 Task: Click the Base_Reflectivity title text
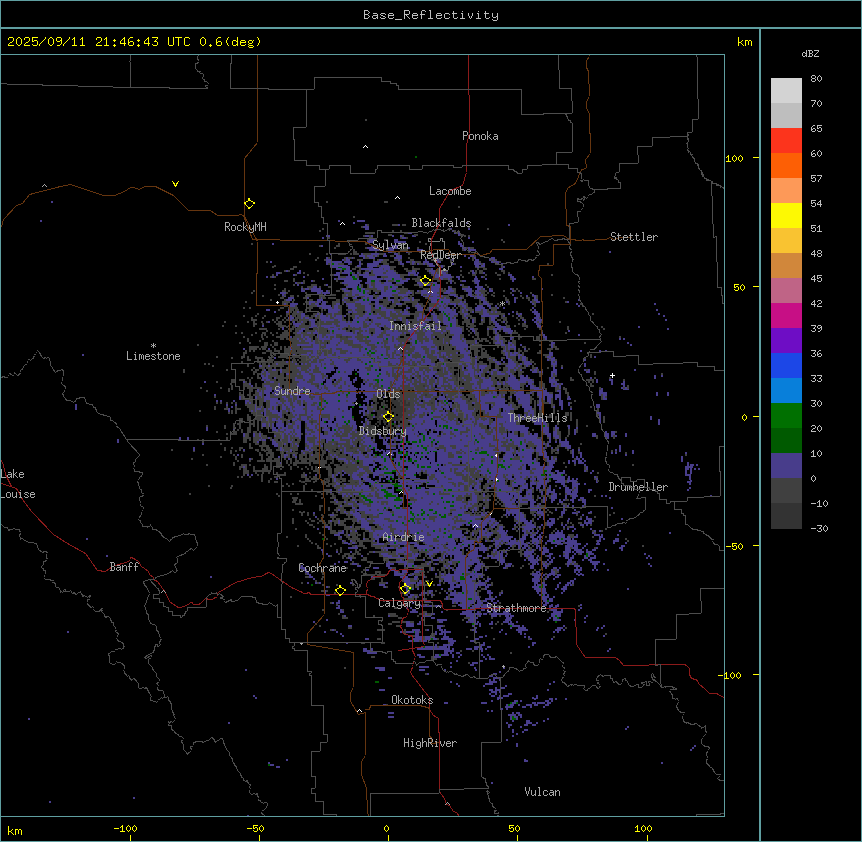pyautogui.click(x=431, y=15)
